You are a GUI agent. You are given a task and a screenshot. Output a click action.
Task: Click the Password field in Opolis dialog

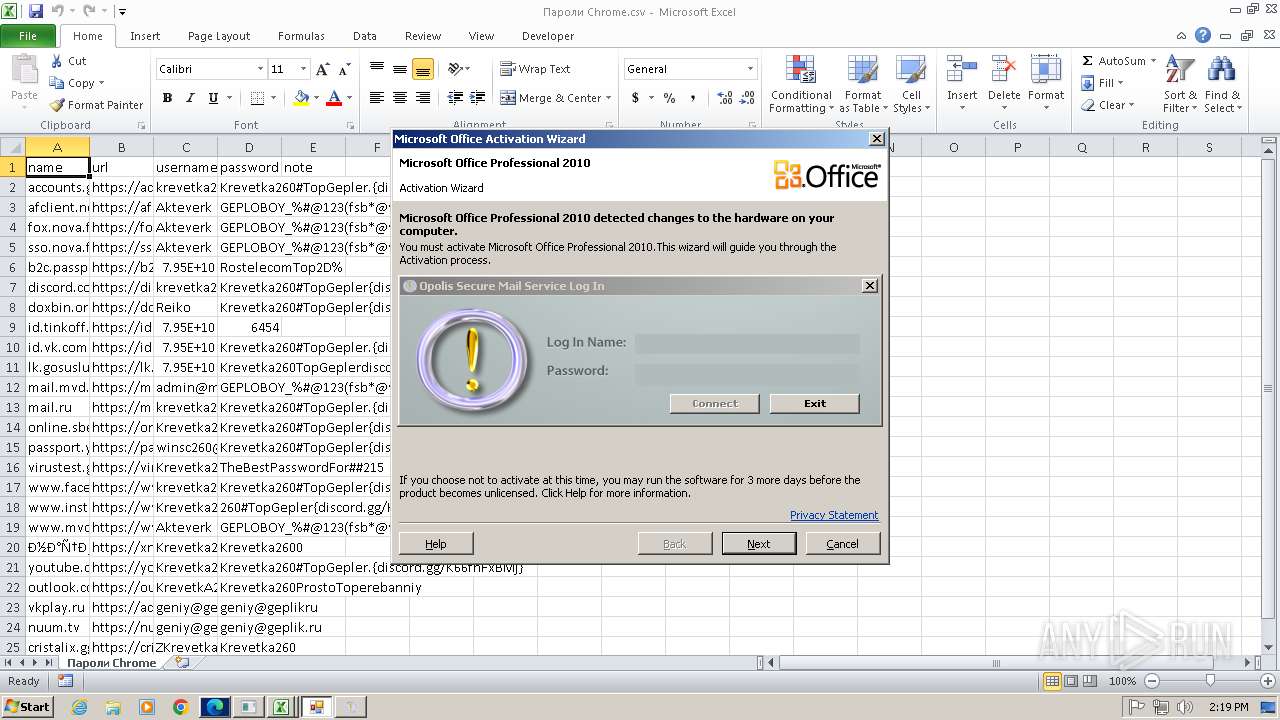pos(747,373)
